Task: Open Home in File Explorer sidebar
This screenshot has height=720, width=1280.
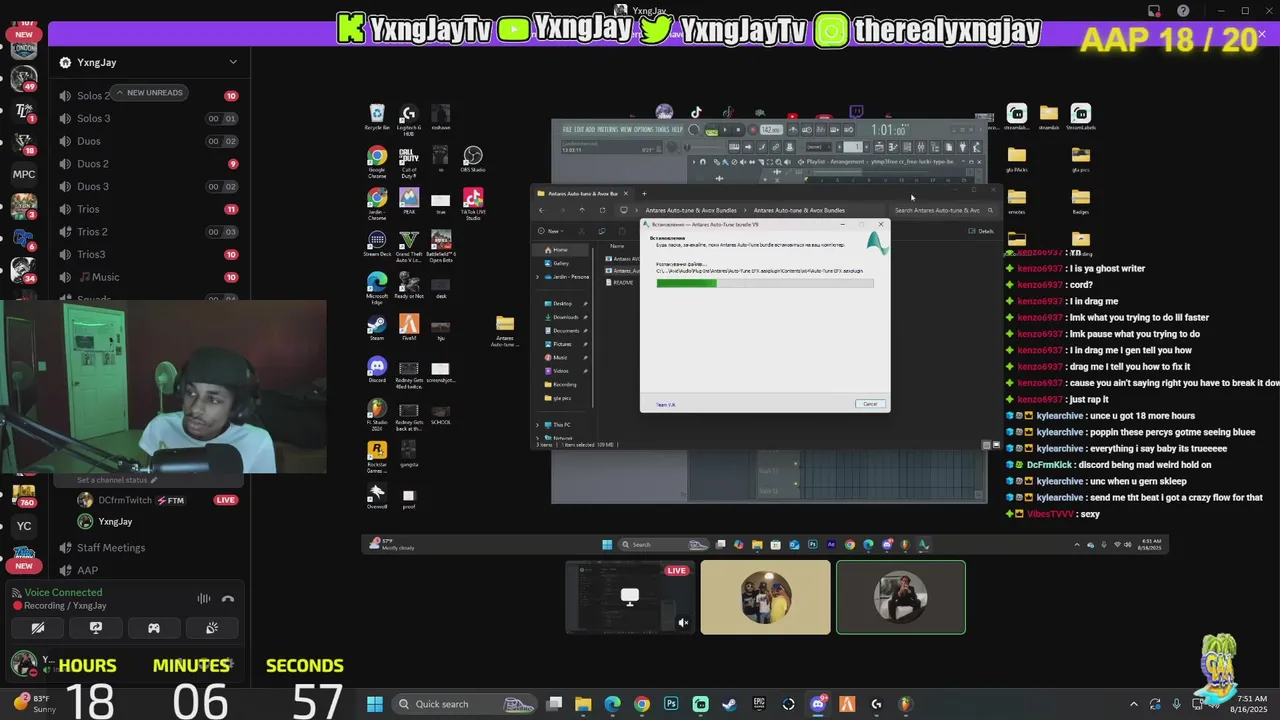Action: click(x=562, y=250)
